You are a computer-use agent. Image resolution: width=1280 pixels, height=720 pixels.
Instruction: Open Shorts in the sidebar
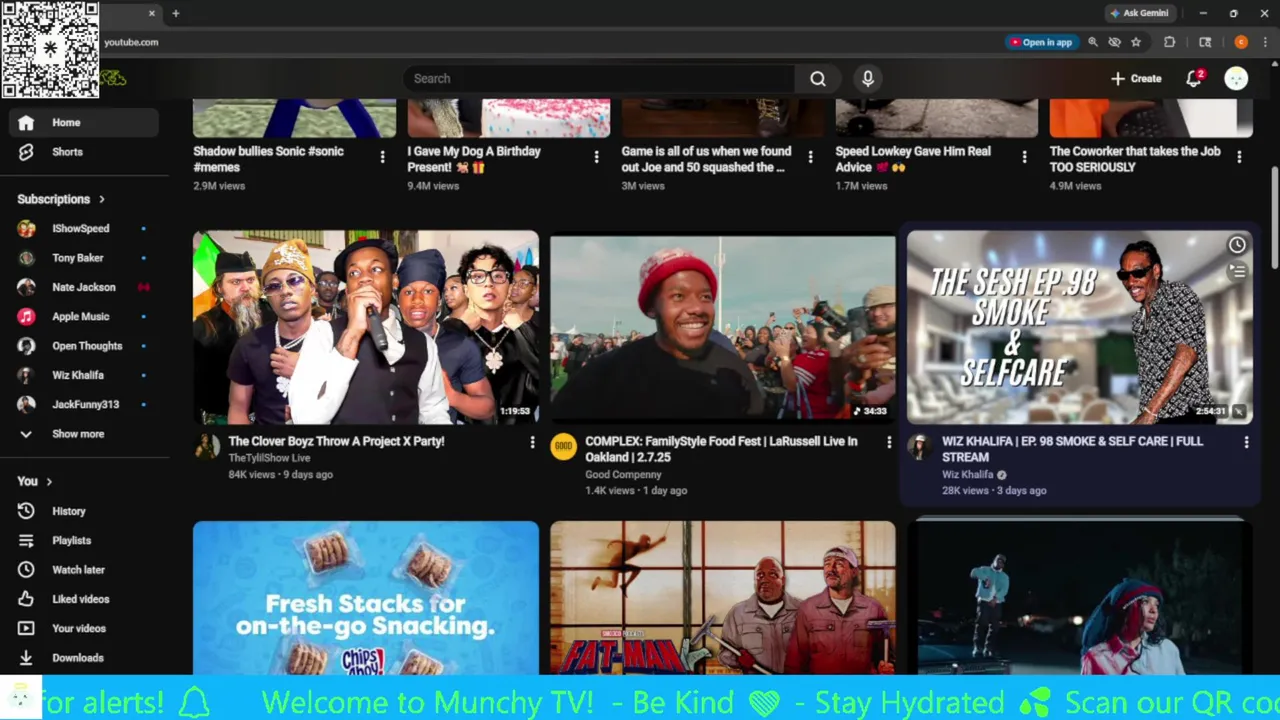coord(84,152)
